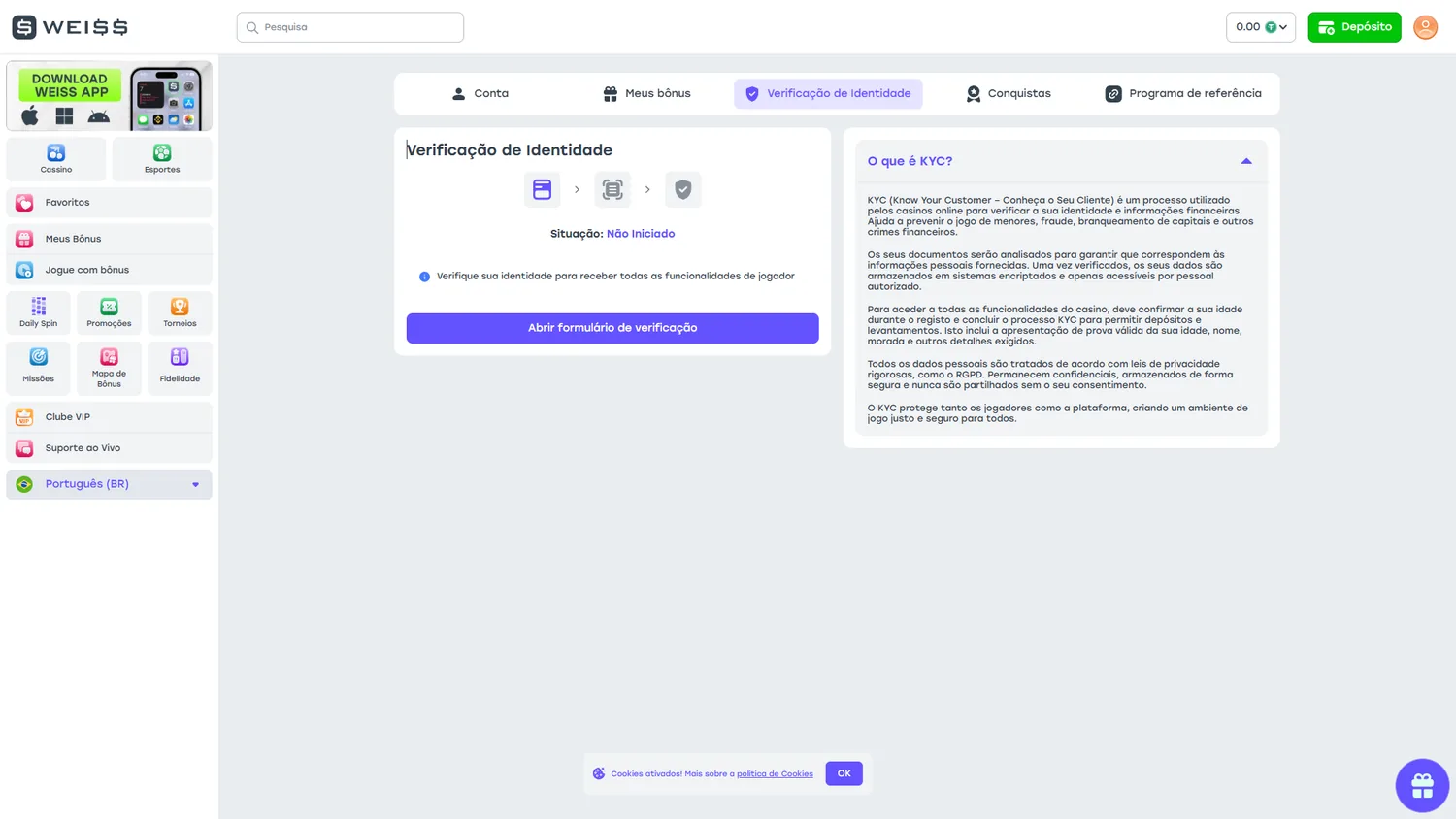Viewport: 1456px width, 819px height.
Task: Switch to the Meus bônus tab
Action: 646,94
